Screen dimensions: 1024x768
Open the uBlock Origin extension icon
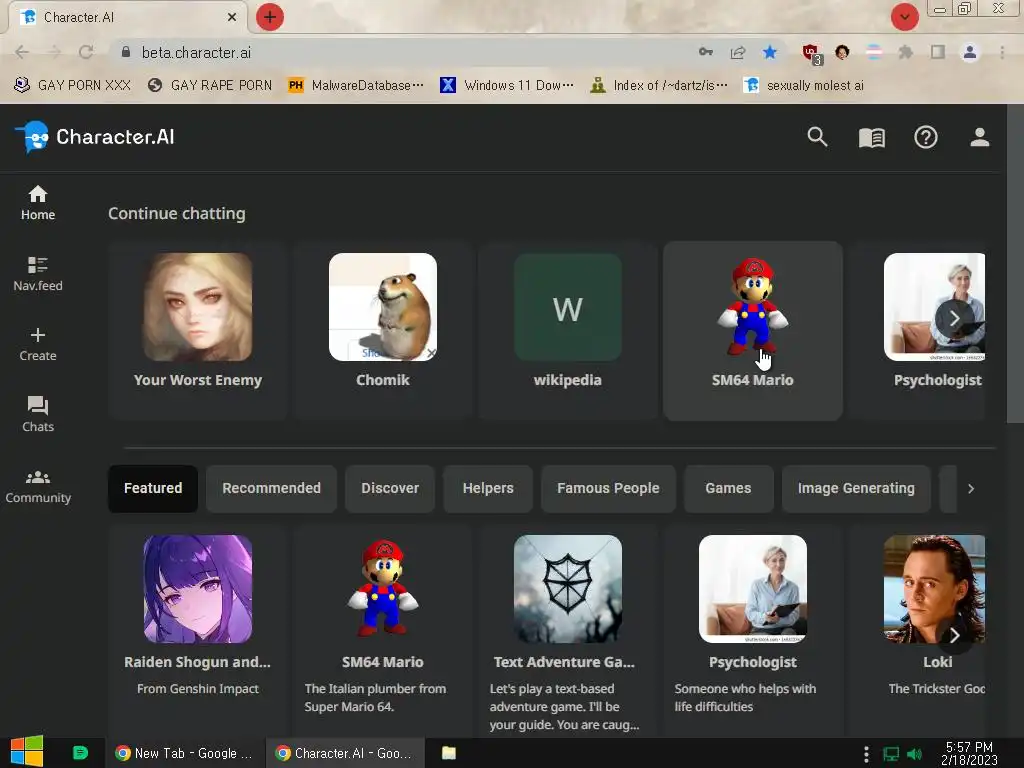tap(812, 54)
